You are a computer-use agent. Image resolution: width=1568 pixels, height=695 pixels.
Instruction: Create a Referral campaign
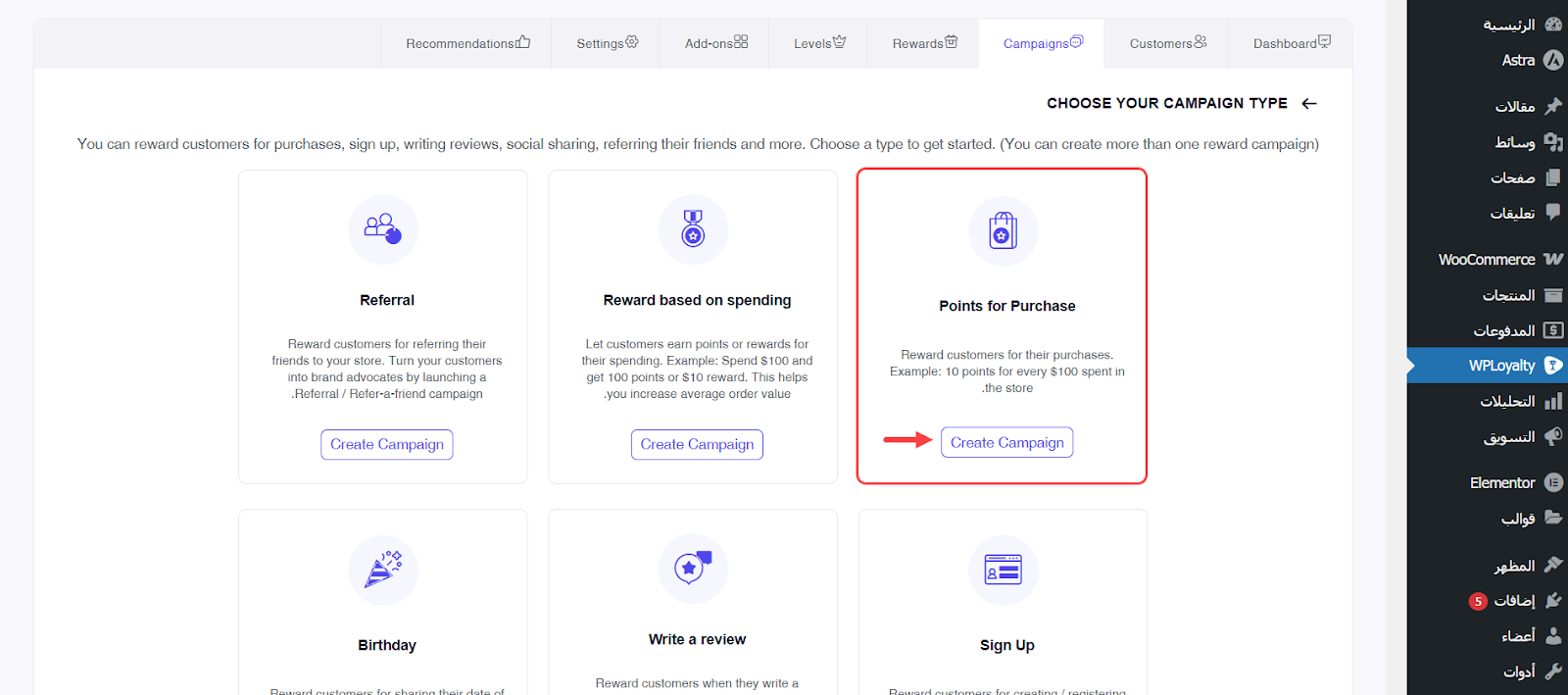click(x=387, y=444)
